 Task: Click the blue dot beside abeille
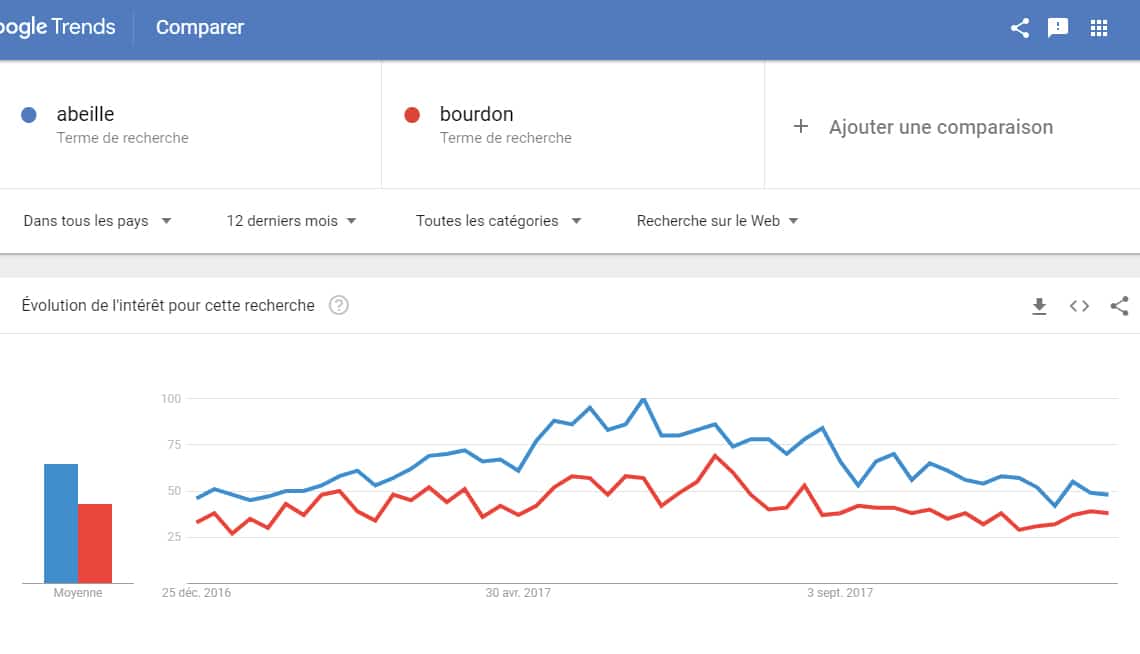[29, 115]
